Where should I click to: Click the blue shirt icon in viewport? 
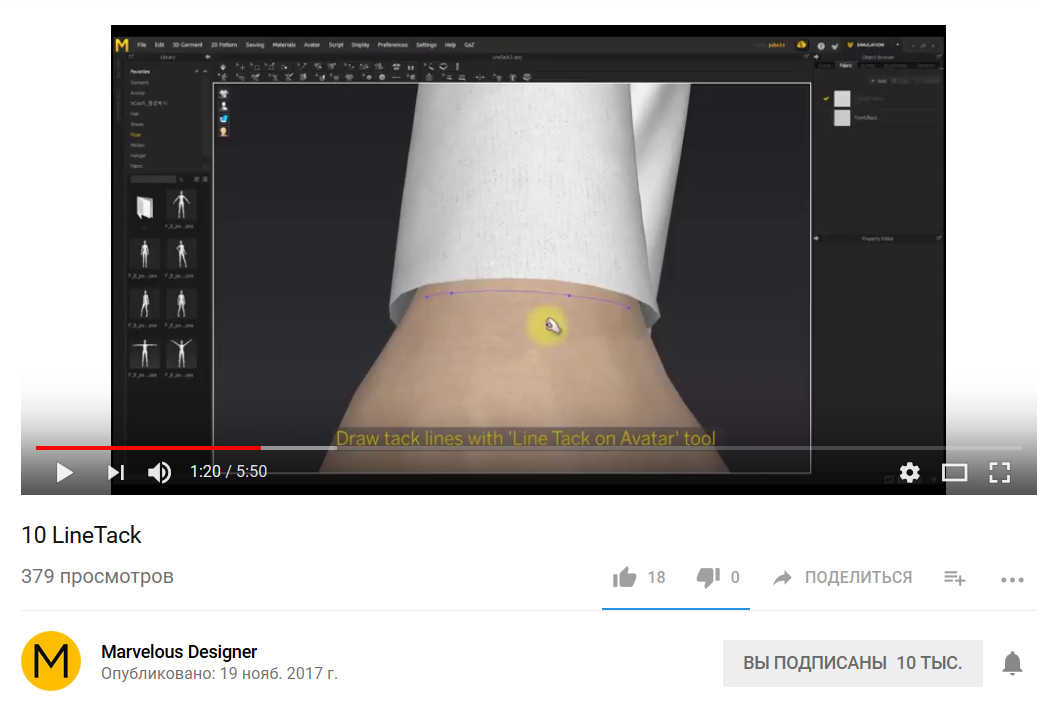(x=224, y=119)
